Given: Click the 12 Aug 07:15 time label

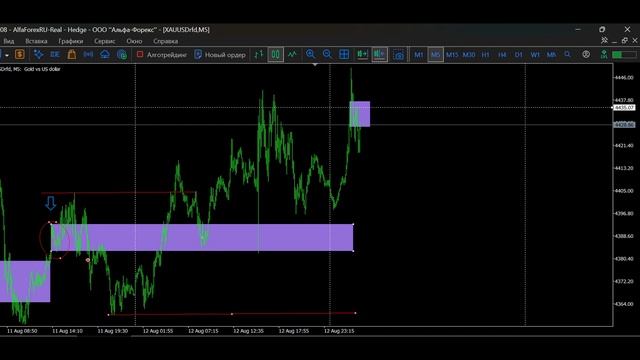Looking at the screenshot, I should (x=203, y=331).
